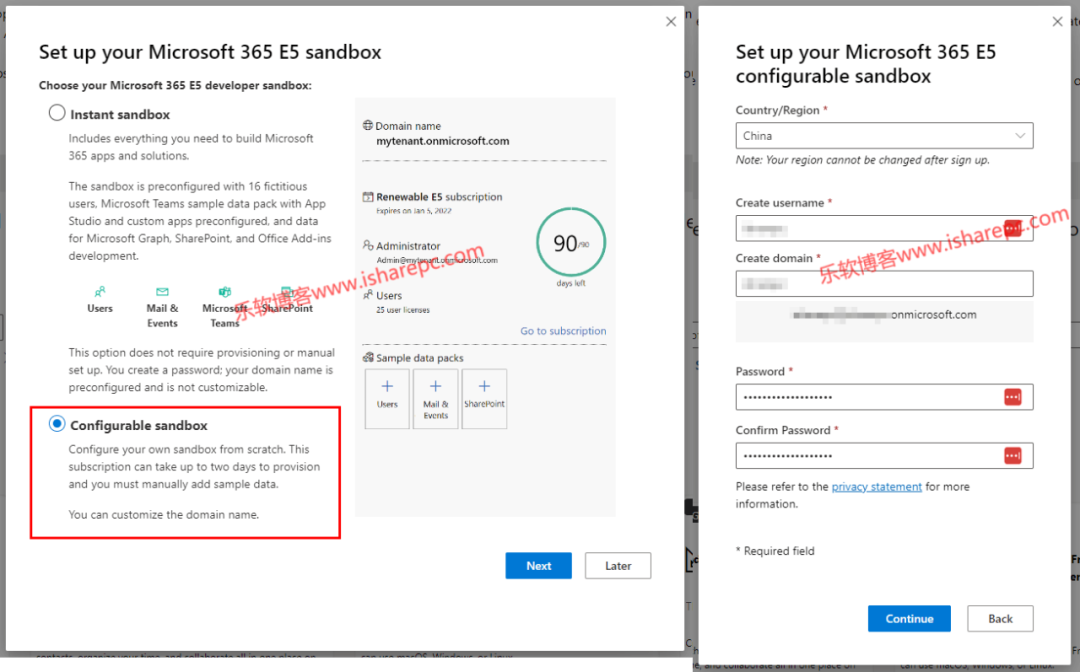Select the Instant sandbox radio button
The height and width of the screenshot is (672, 1080).
click(58, 114)
